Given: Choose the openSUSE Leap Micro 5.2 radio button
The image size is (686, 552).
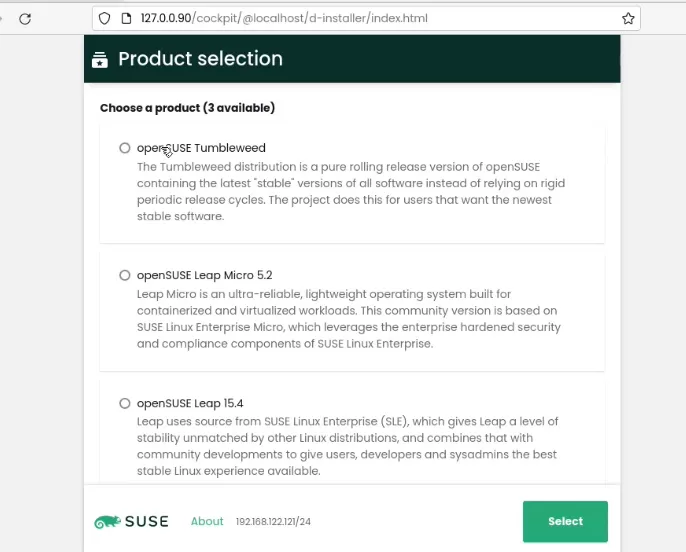Looking at the screenshot, I should tap(125, 275).
